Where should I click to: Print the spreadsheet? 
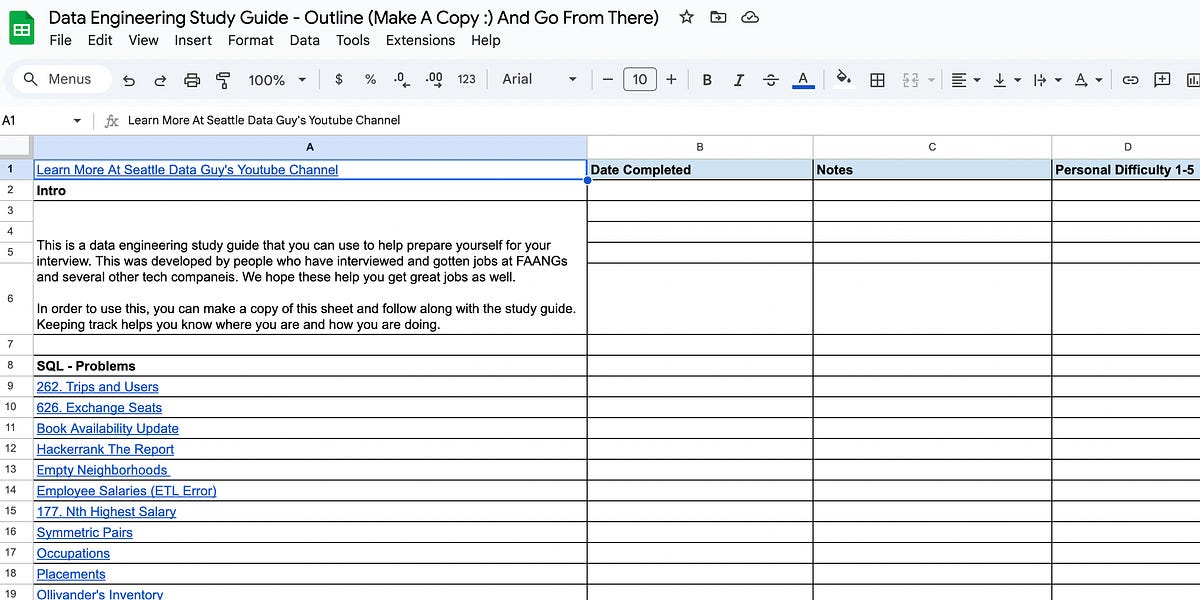coord(192,80)
